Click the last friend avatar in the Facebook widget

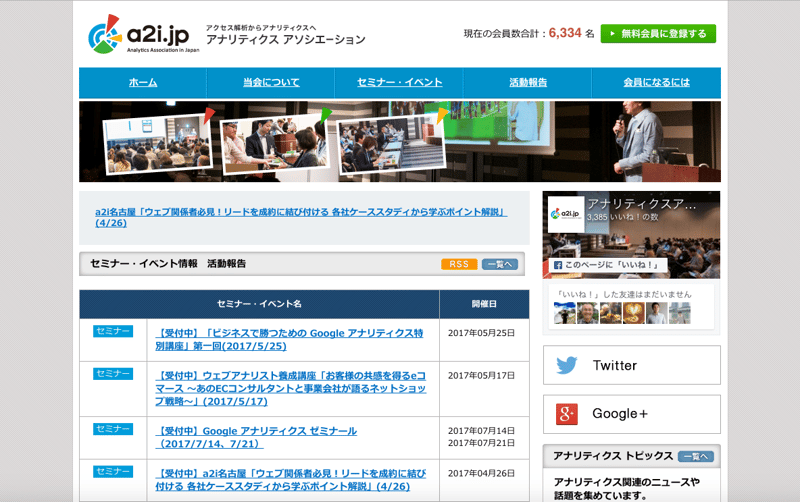point(680,313)
